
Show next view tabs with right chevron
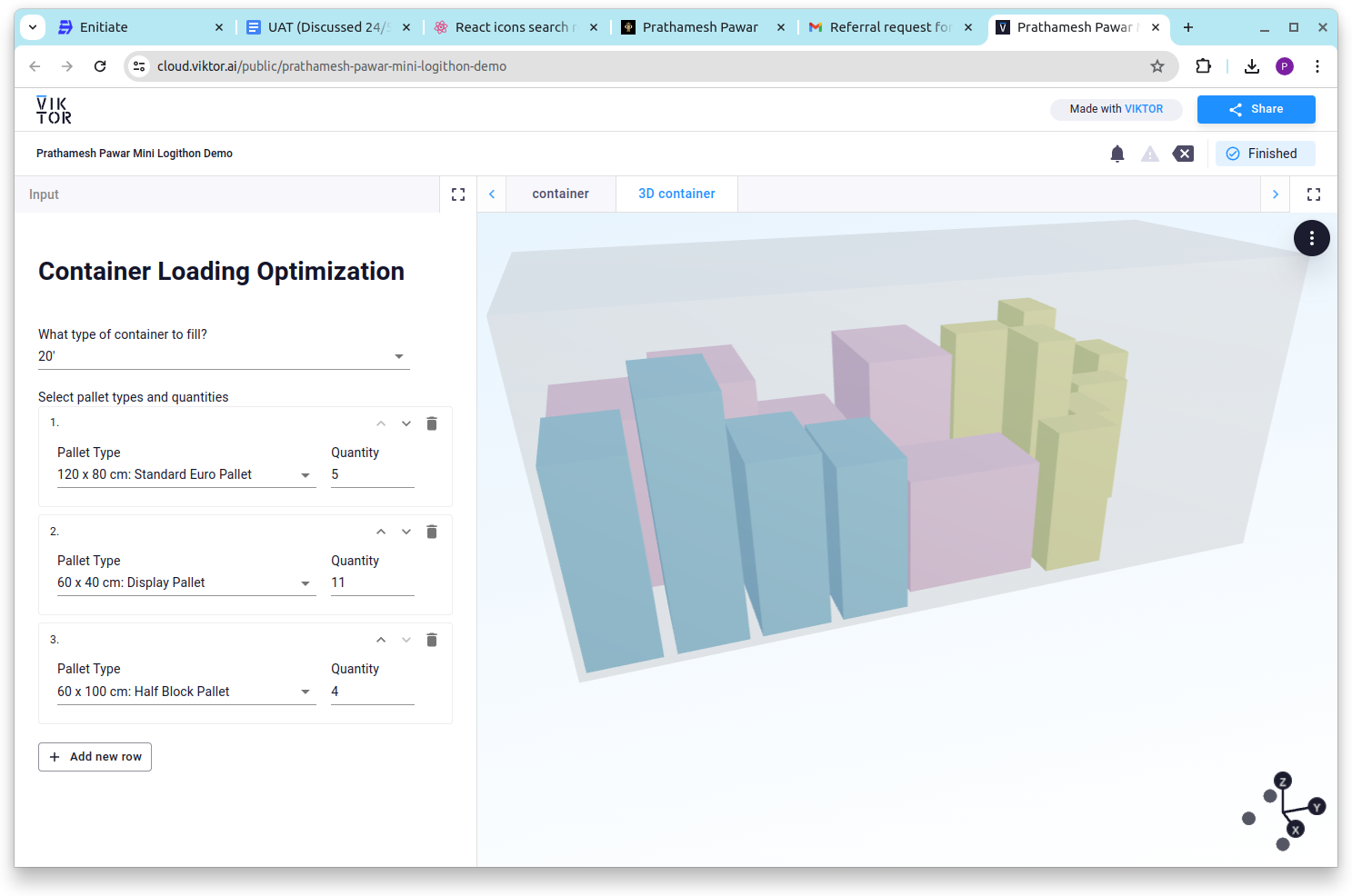(x=1276, y=194)
